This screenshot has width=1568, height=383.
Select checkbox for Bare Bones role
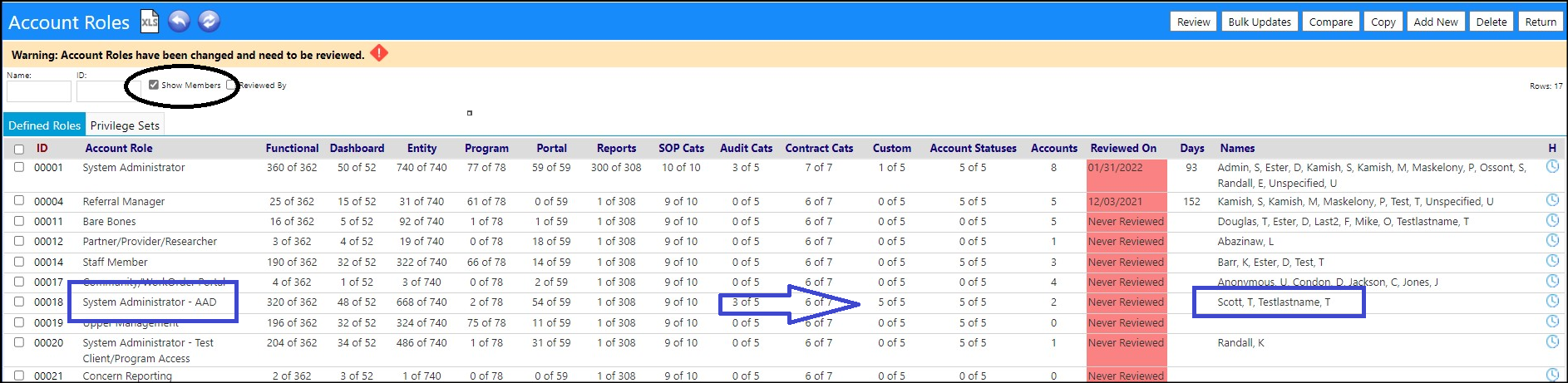coord(19,221)
